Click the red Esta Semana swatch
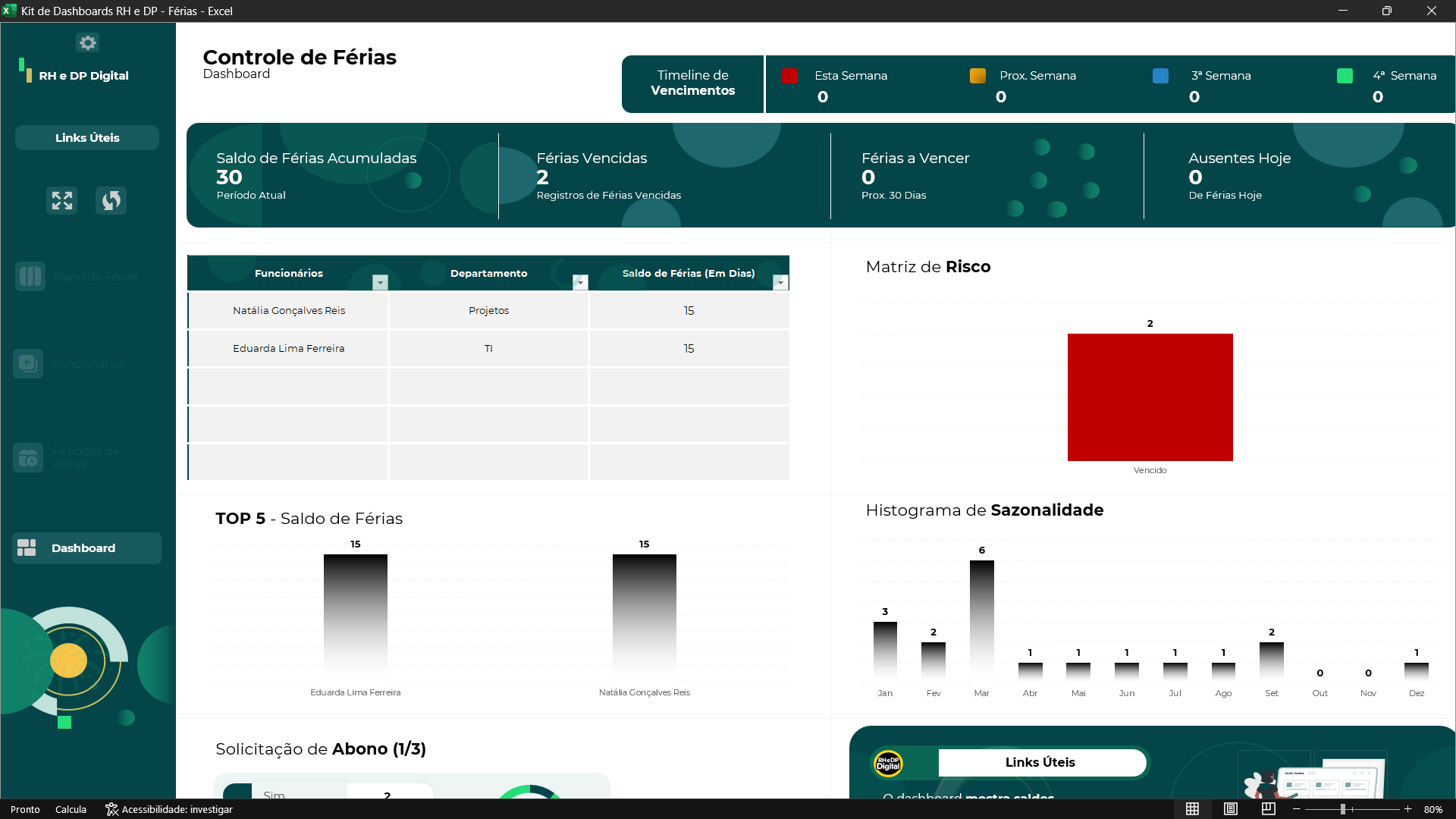Viewport: 1456px width, 819px height. (789, 75)
